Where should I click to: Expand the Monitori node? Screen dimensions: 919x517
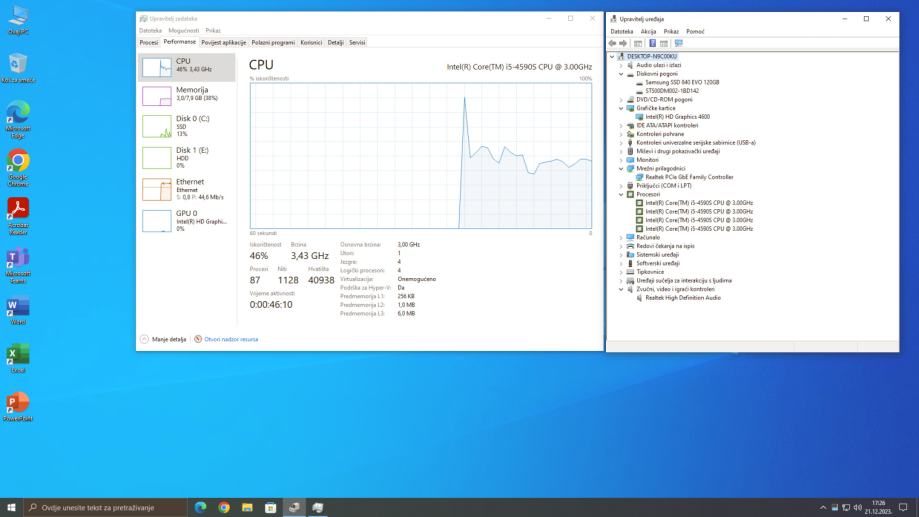[621, 160]
